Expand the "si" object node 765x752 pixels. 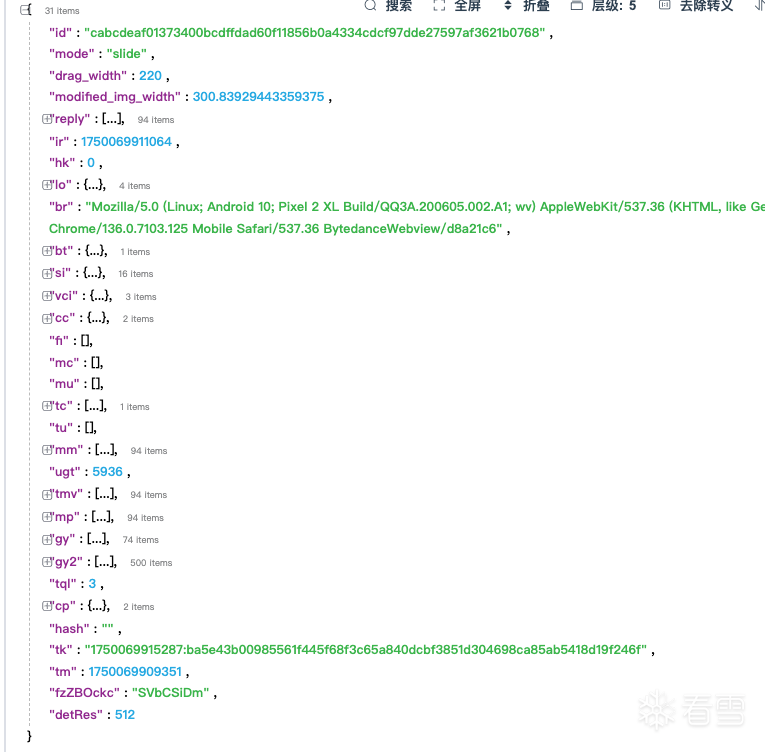click(x=47, y=273)
